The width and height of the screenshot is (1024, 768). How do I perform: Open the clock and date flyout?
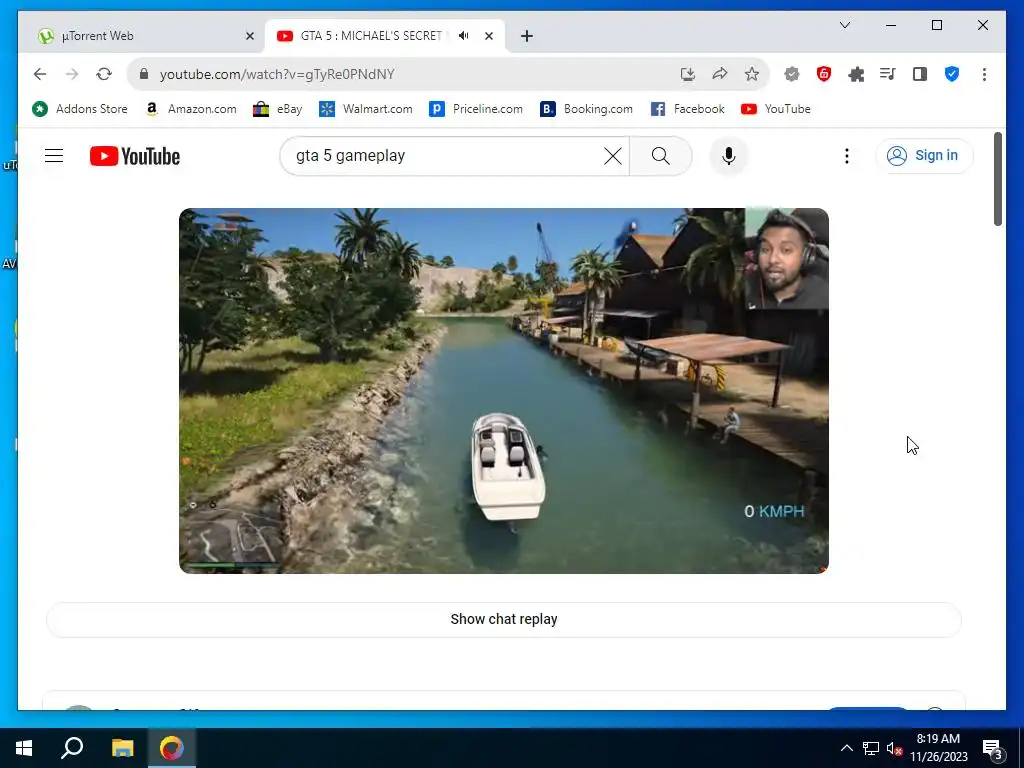[938, 748]
